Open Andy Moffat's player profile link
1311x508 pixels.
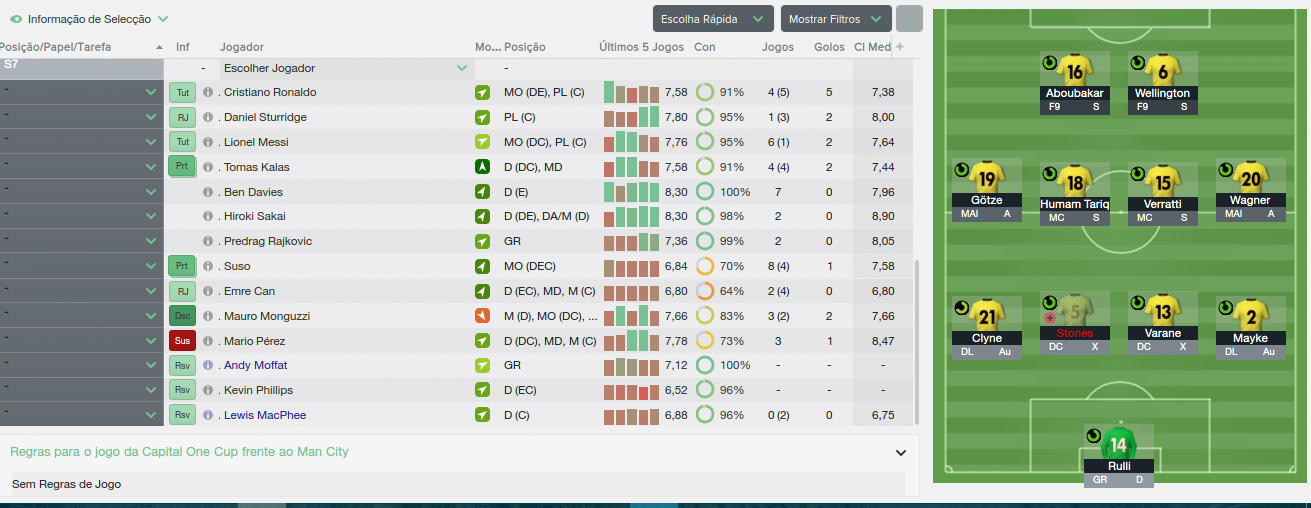coord(255,365)
